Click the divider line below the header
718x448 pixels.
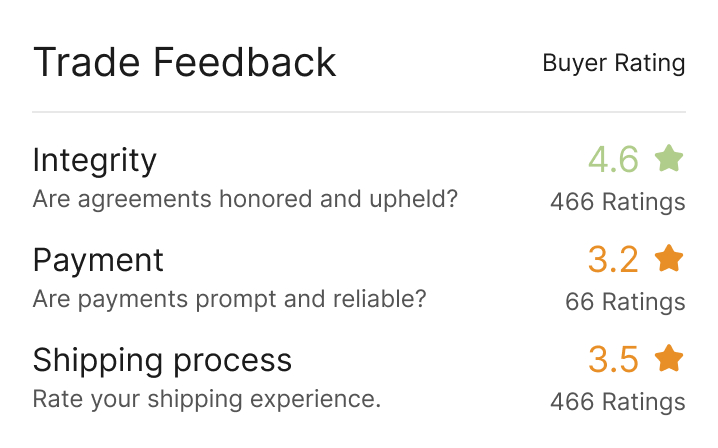358,112
